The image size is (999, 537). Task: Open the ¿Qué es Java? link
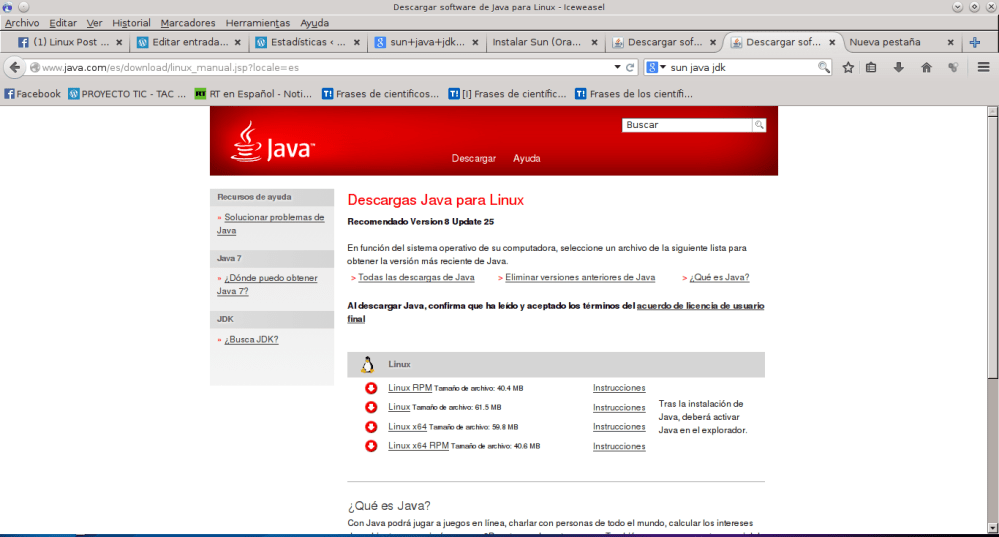coord(719,278)
